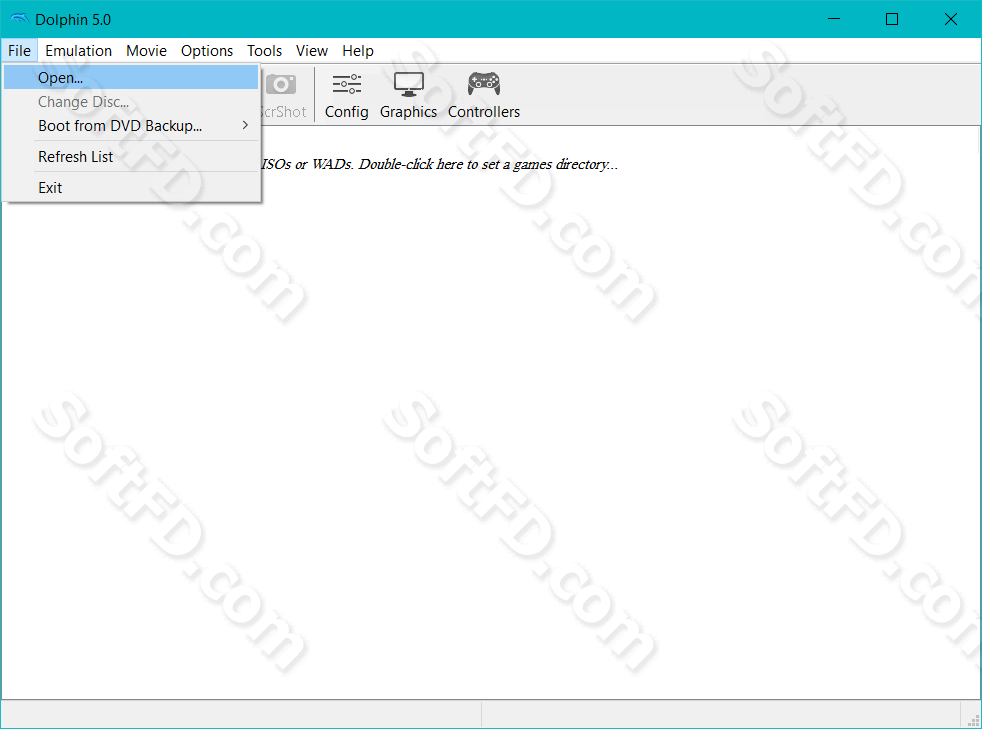Open the Help menu
The width and height of the screenshot is (982, 729).
click(358, 51)
